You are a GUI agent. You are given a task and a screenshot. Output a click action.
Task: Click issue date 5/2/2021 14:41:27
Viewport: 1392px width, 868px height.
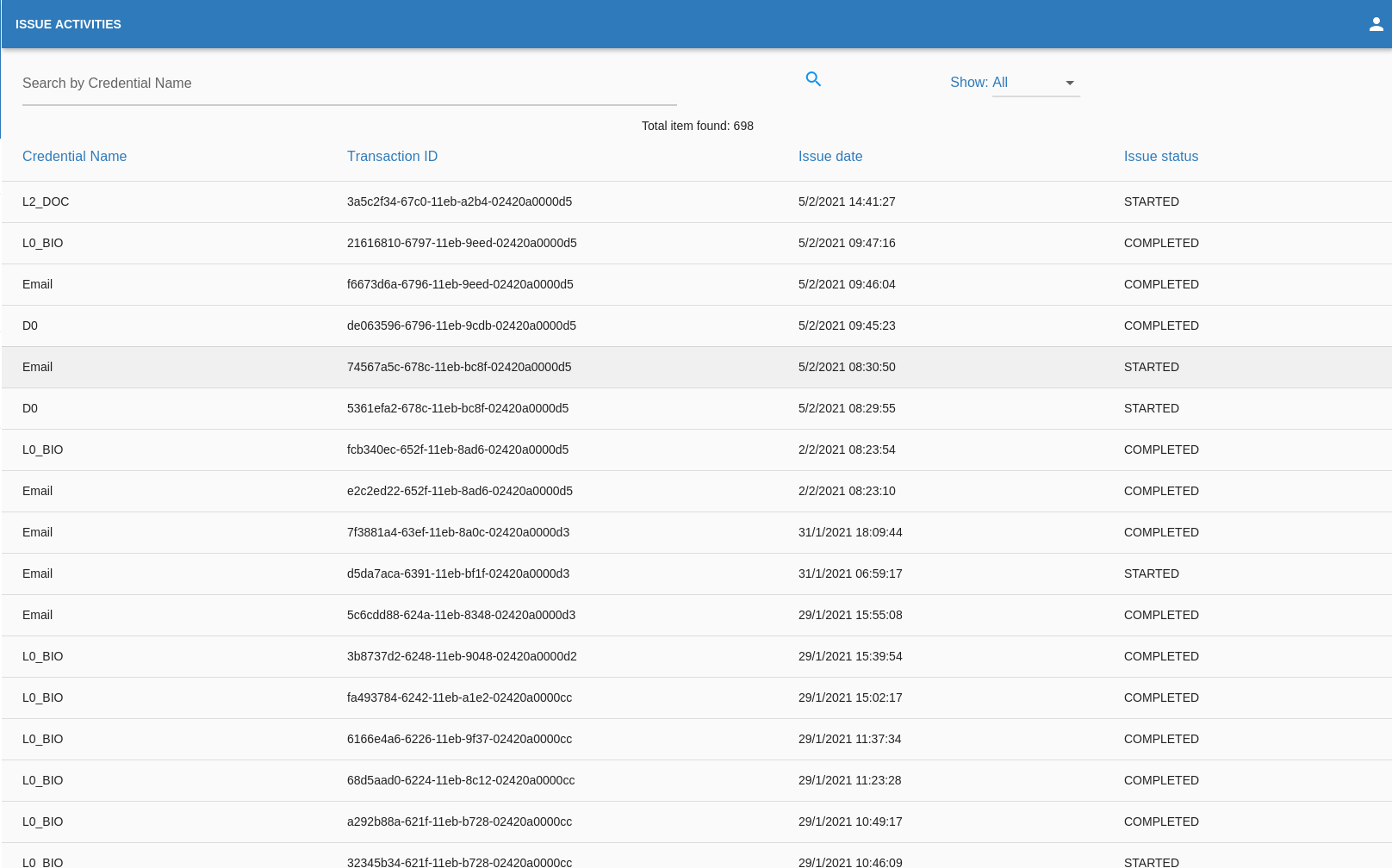point(847,201)
